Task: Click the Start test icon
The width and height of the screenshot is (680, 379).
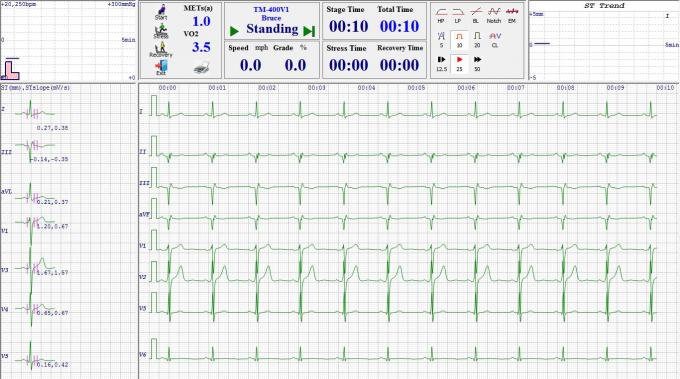Action: pyautogui.click(x=161, y=12)
